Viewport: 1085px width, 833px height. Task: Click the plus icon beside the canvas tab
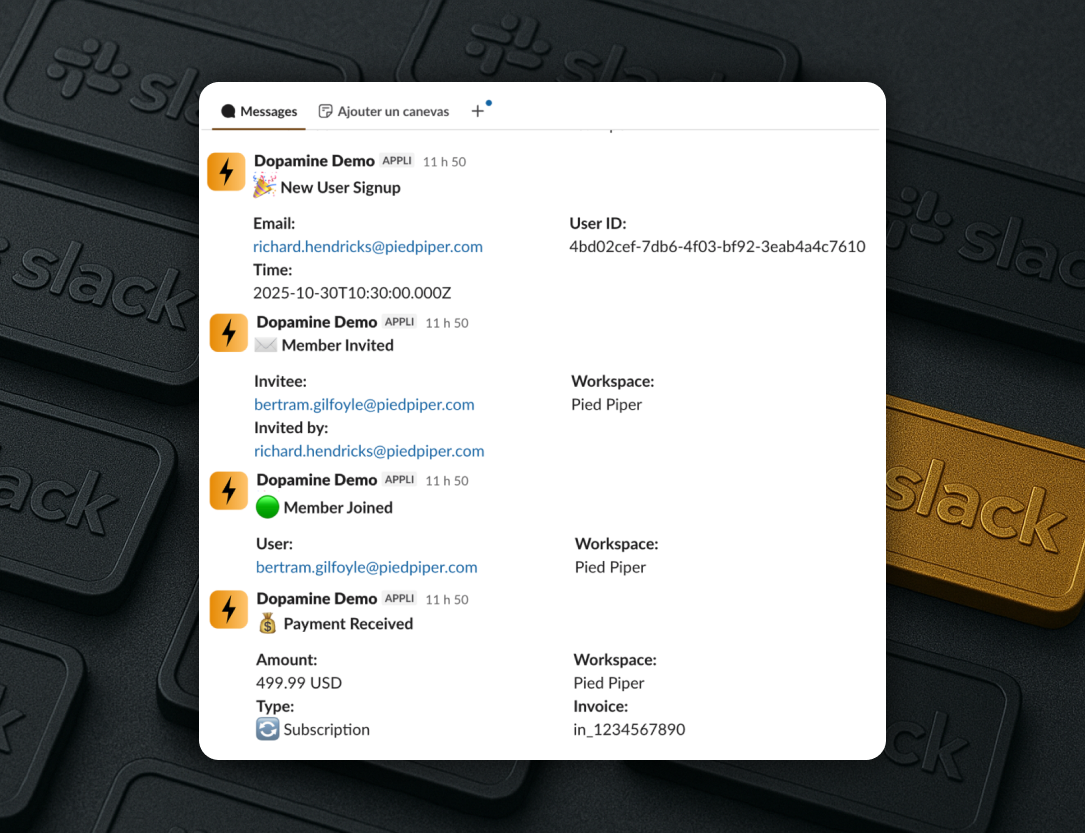coord(478,112)
